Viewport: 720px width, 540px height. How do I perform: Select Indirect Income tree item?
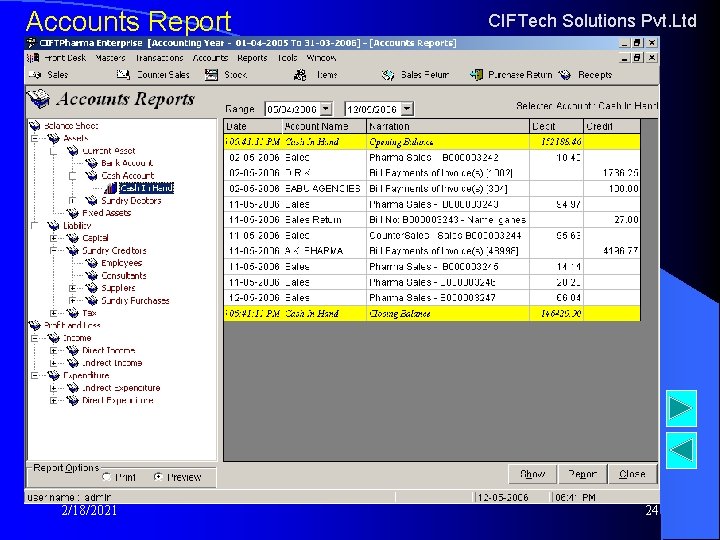click(x=112, y=363)
